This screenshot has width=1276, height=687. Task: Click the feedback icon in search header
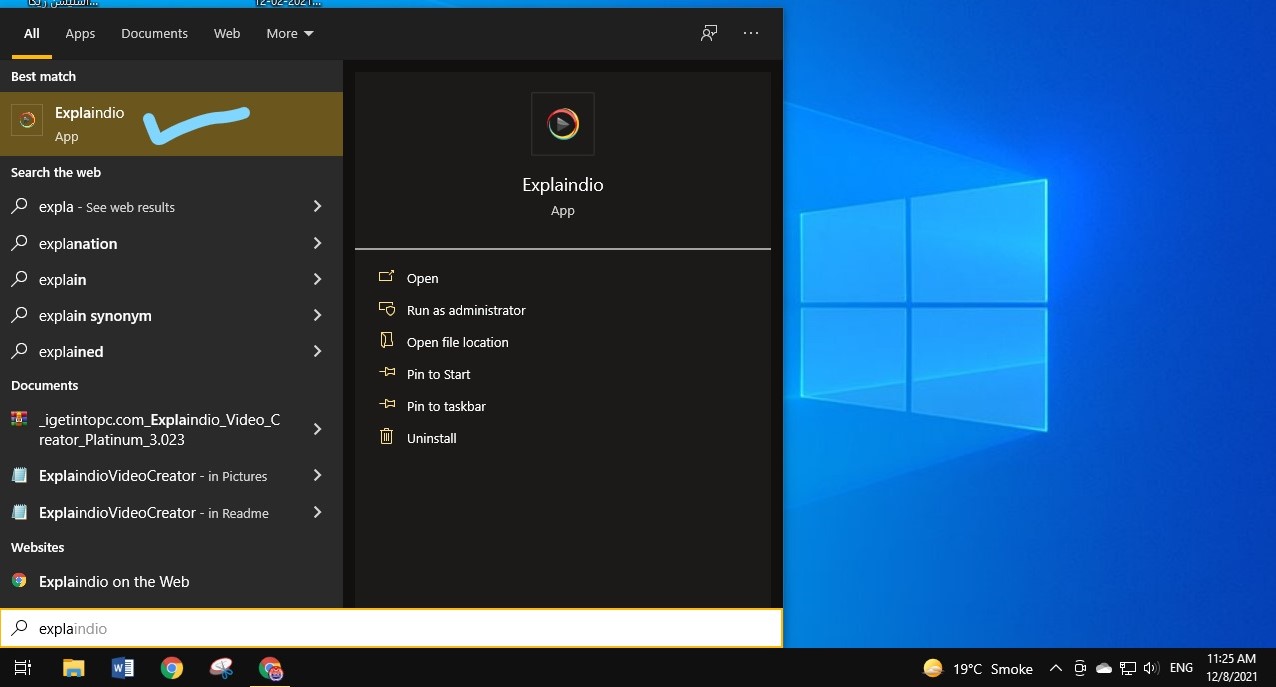[x=709, y=33]
